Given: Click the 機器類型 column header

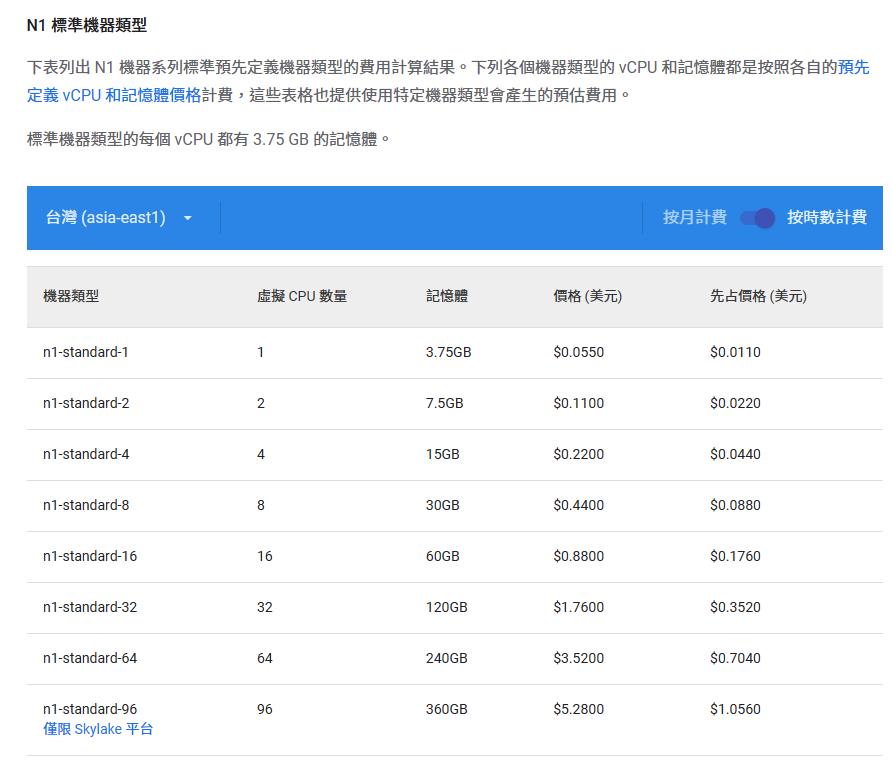Looking at the screenshot, I should (x=71, y=296).
